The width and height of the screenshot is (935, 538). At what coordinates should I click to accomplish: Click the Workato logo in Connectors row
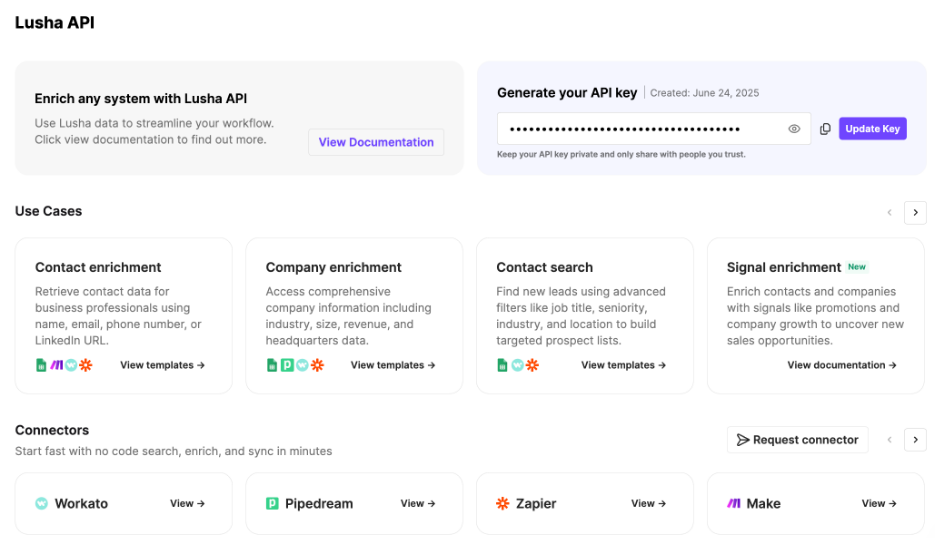41,503
